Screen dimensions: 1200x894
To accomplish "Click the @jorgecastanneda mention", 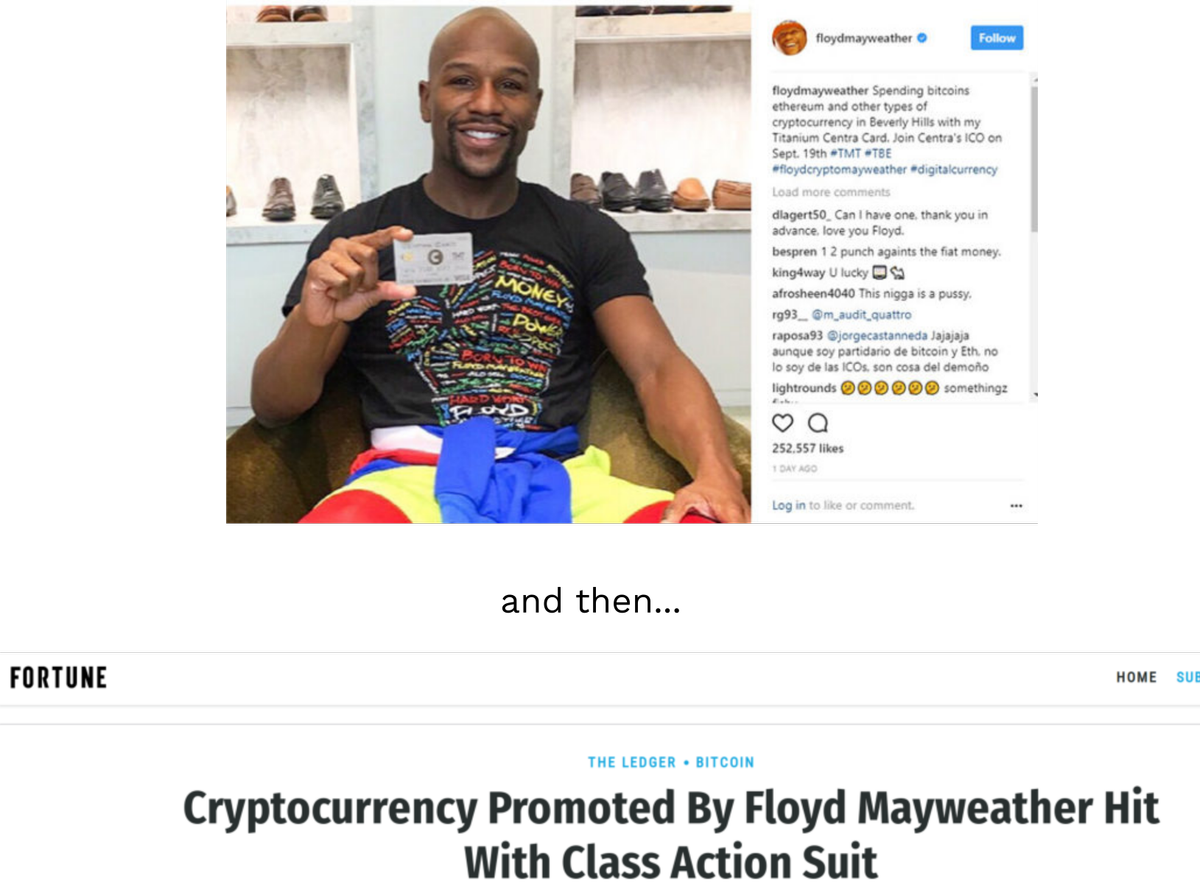I will click(876, 337).
